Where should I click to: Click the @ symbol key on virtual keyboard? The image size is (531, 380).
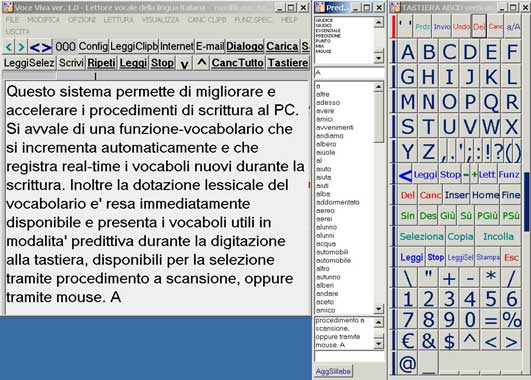click(x=407, y=363)
